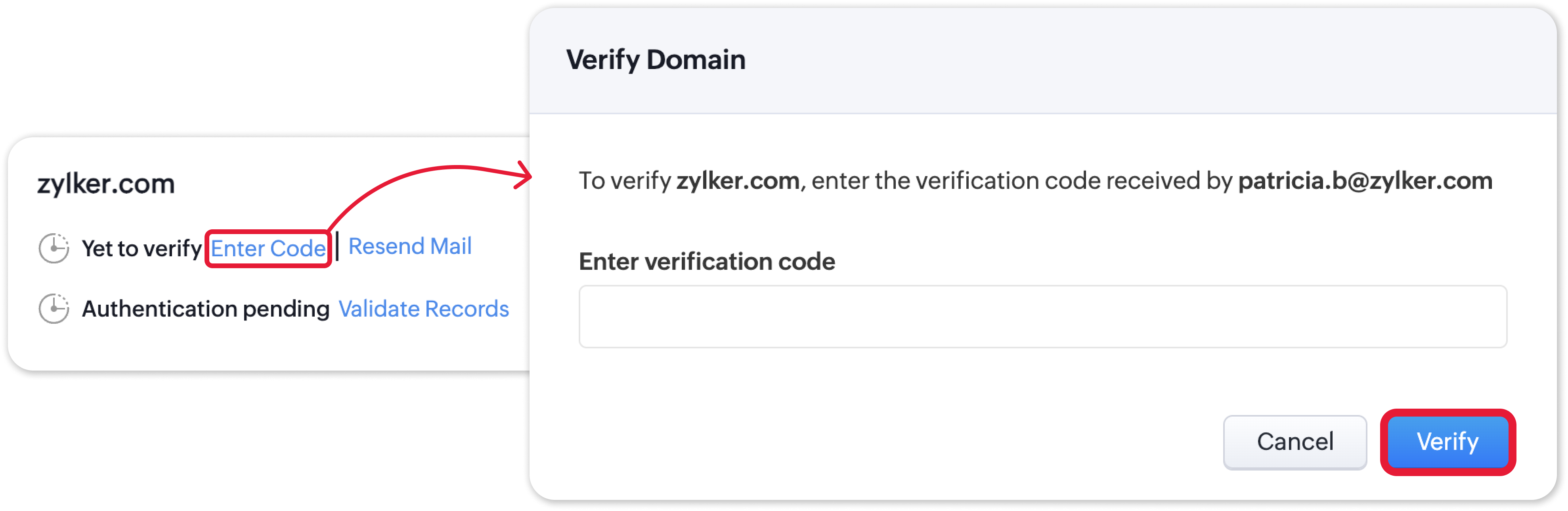Viewport: 1568px width, 511px height.
Task: Click the words To verify in the dialog
Action: 625,181
